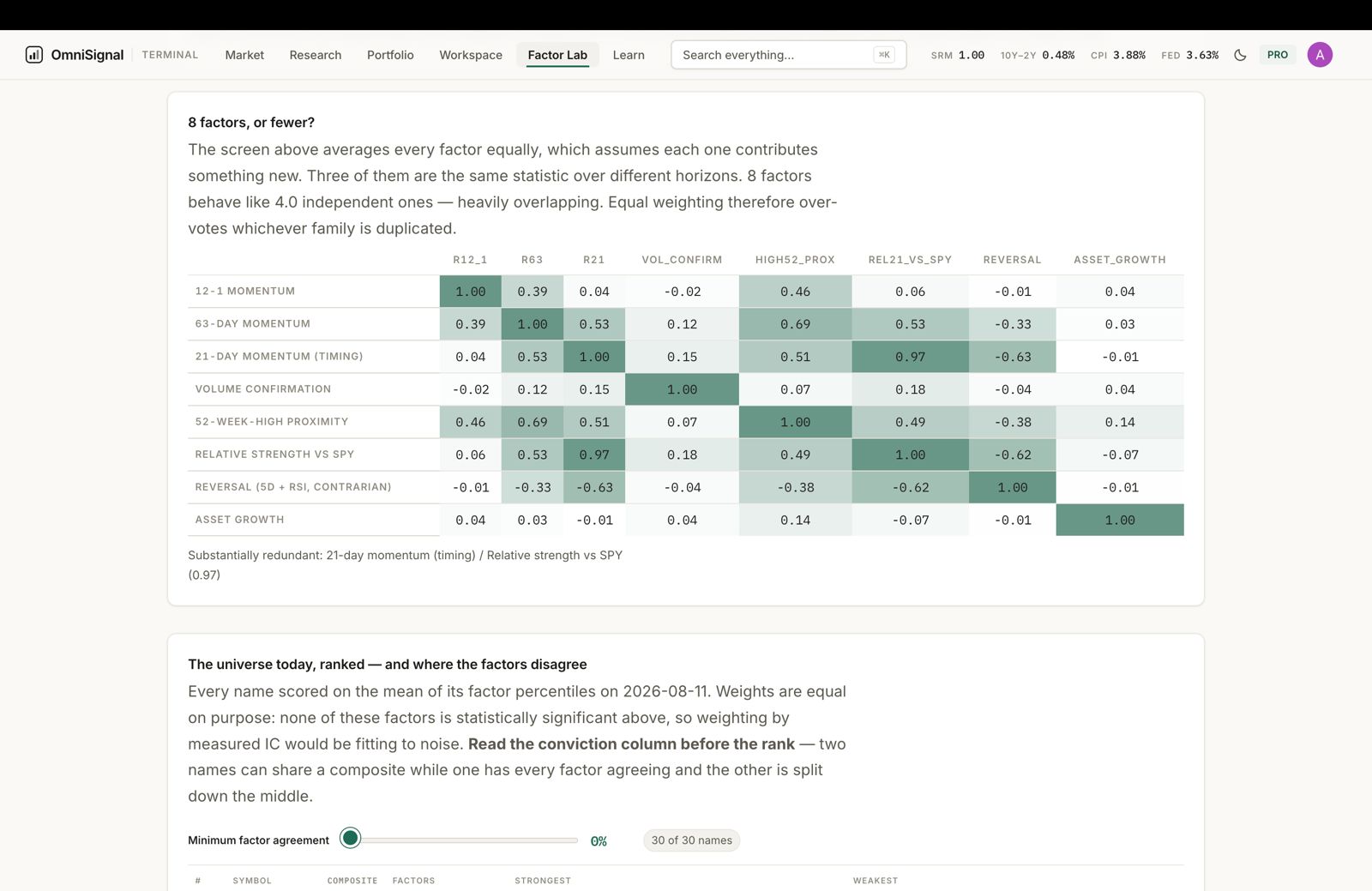Toggle dark mode moon icon
Viewport: 1372px width, 891px height.
click(1240, 55)
